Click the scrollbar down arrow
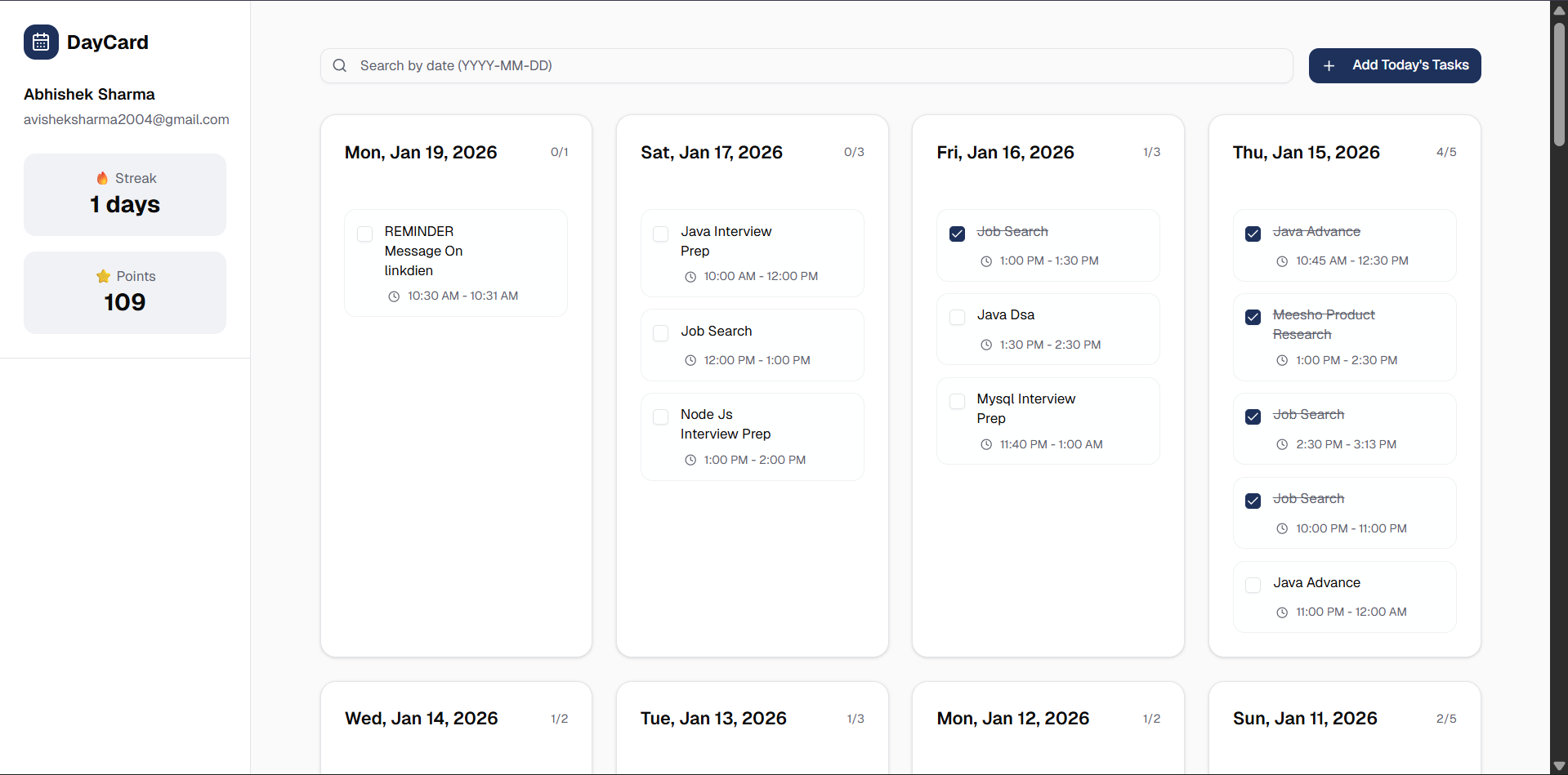Viewport: 1568px width, 775px height. pyautogui.click(x=1559, y=766)
